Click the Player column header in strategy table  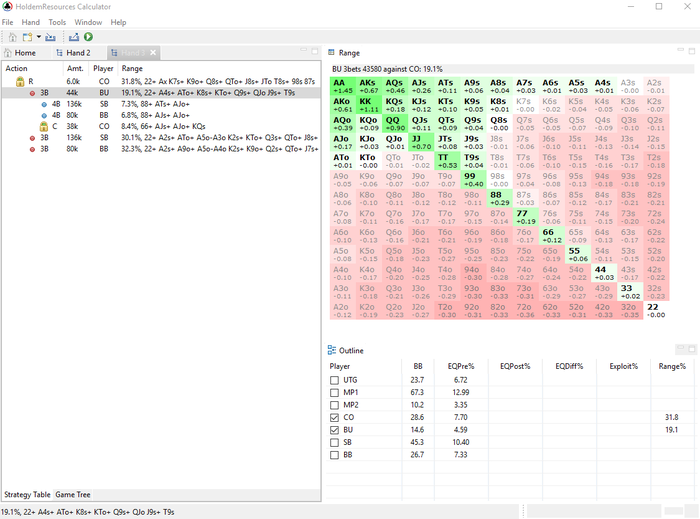103,68
